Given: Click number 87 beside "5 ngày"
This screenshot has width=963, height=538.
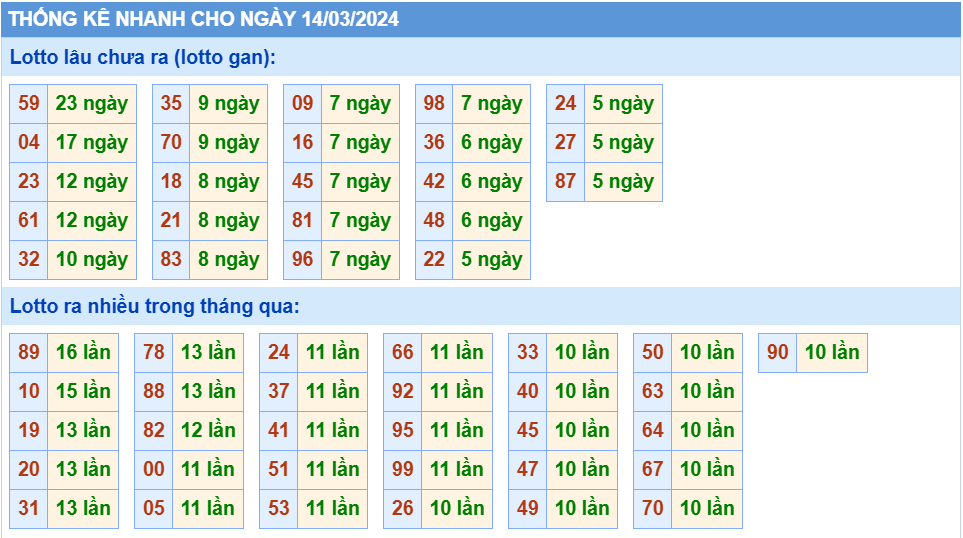Looking at the screenshot, I should (566, 182).
